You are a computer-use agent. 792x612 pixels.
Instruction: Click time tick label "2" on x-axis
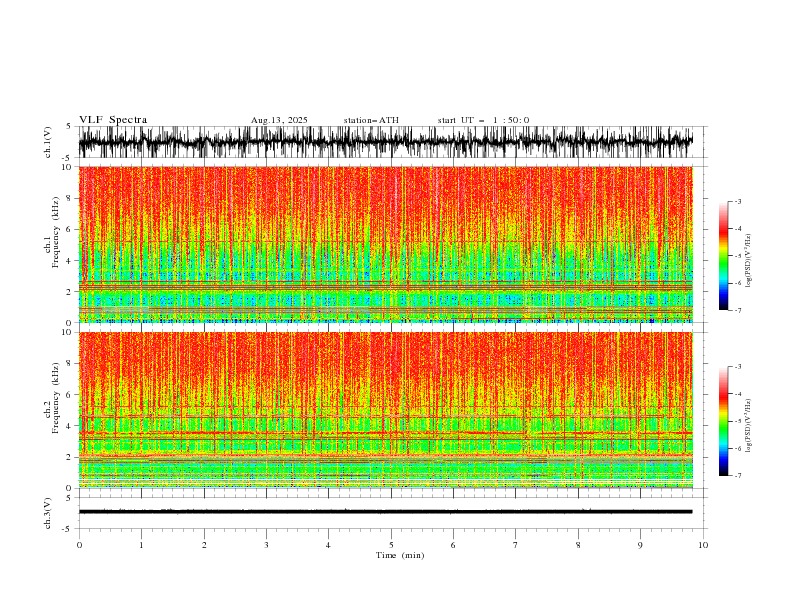click(x=204, y=545)
